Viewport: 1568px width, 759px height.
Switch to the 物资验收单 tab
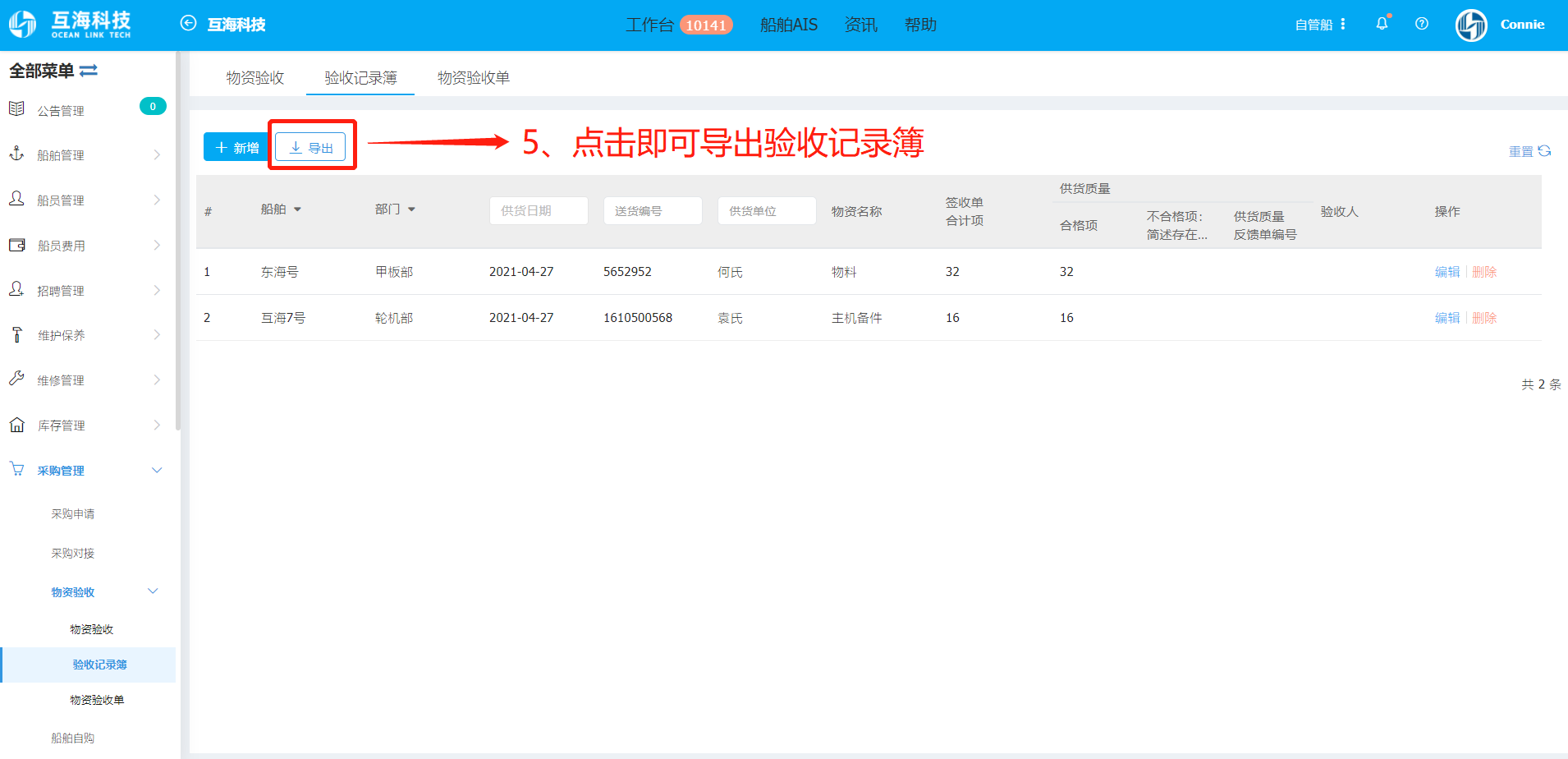pyautogui.click(x=474, y=77)
